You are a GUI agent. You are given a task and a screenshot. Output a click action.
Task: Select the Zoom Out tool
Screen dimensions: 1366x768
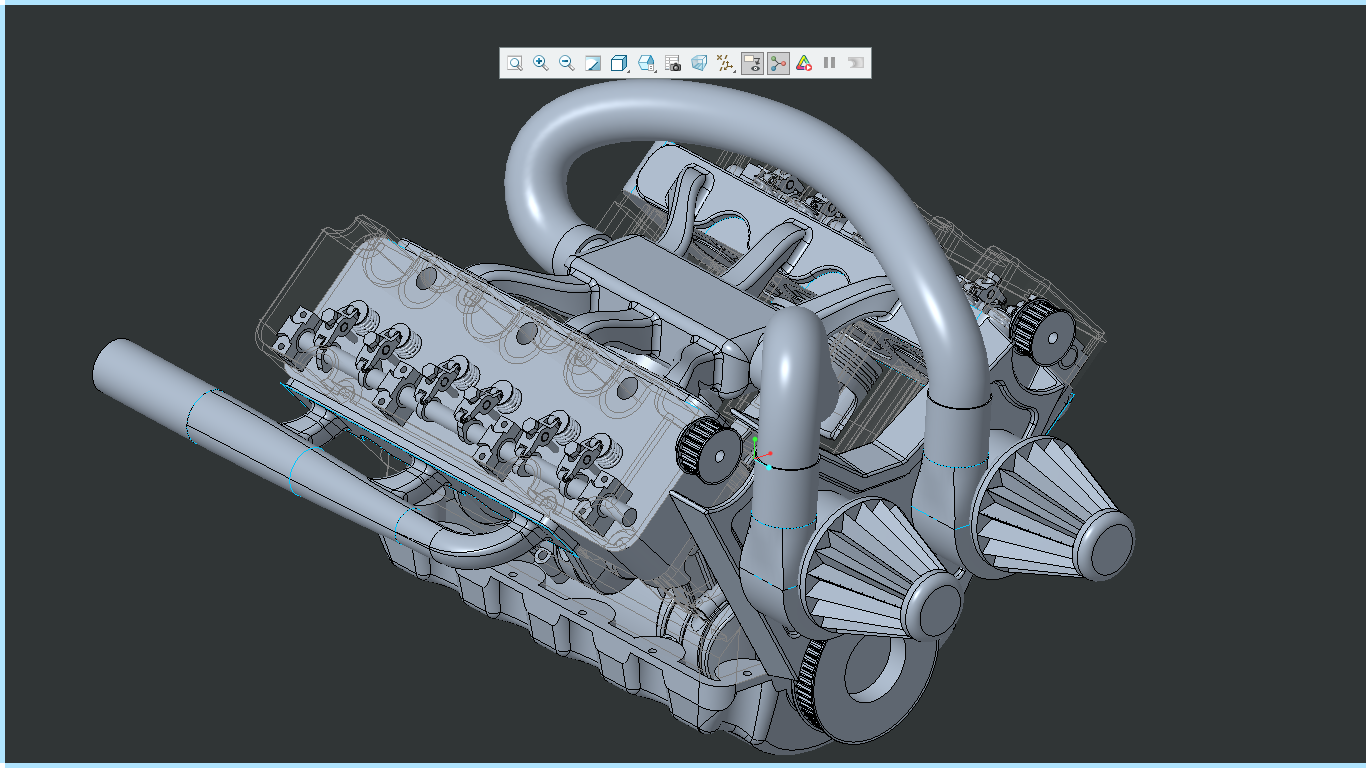click(x=564, y=62)
